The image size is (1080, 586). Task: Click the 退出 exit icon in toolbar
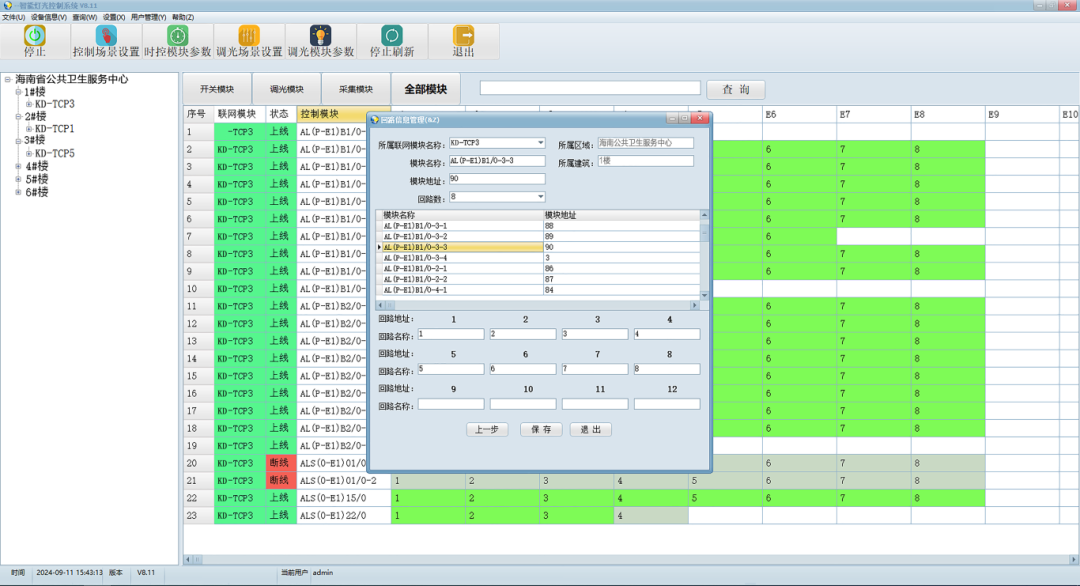pos(463,36)
